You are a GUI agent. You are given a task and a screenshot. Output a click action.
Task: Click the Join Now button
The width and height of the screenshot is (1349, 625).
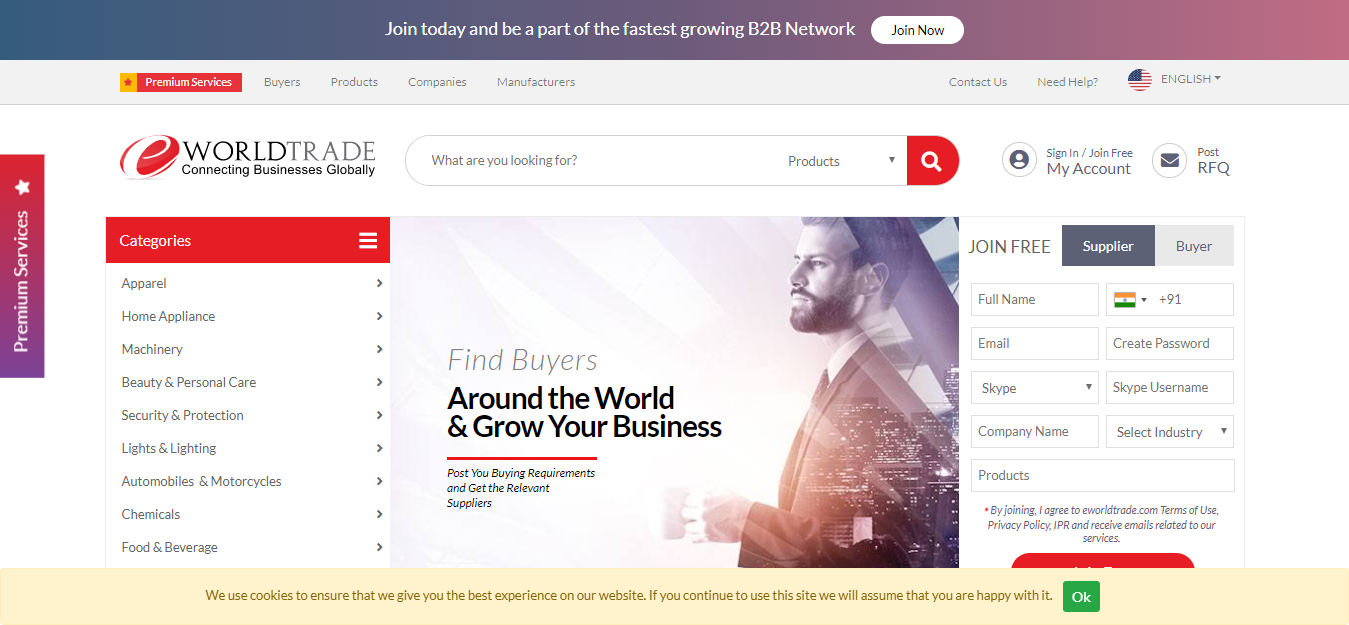[916, 29]
